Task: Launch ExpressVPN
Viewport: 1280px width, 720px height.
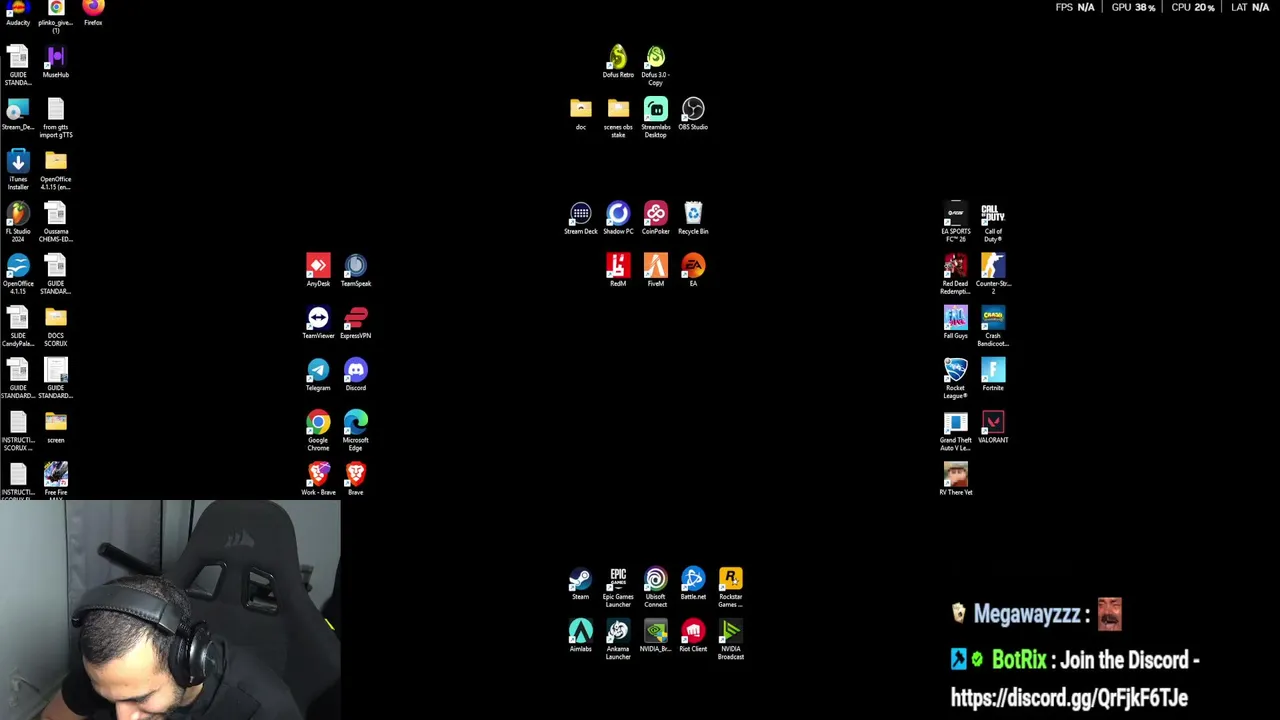Action: pyautogui.click(x=356, y=322)
